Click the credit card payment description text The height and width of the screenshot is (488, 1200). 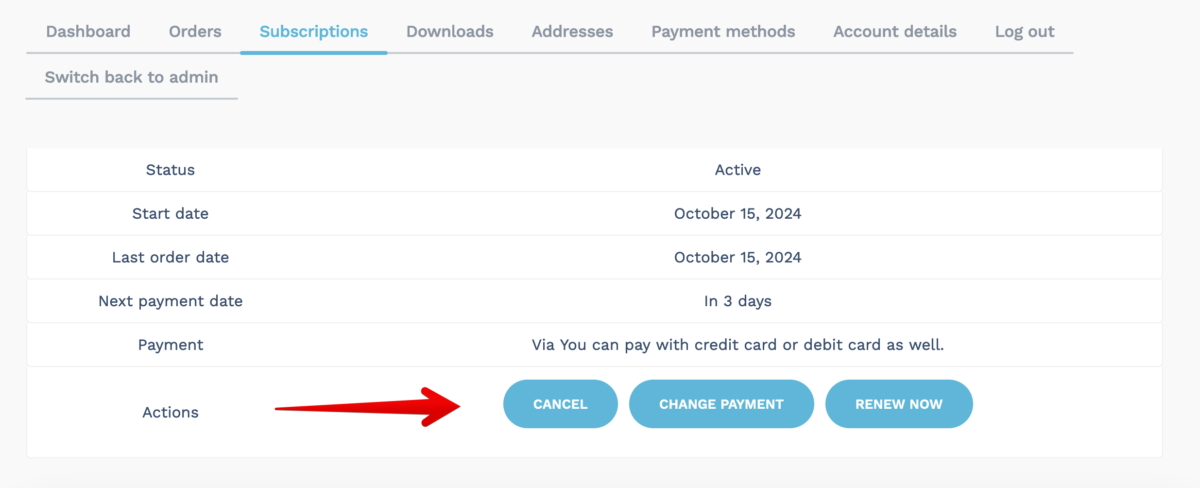tap(737, 345)
